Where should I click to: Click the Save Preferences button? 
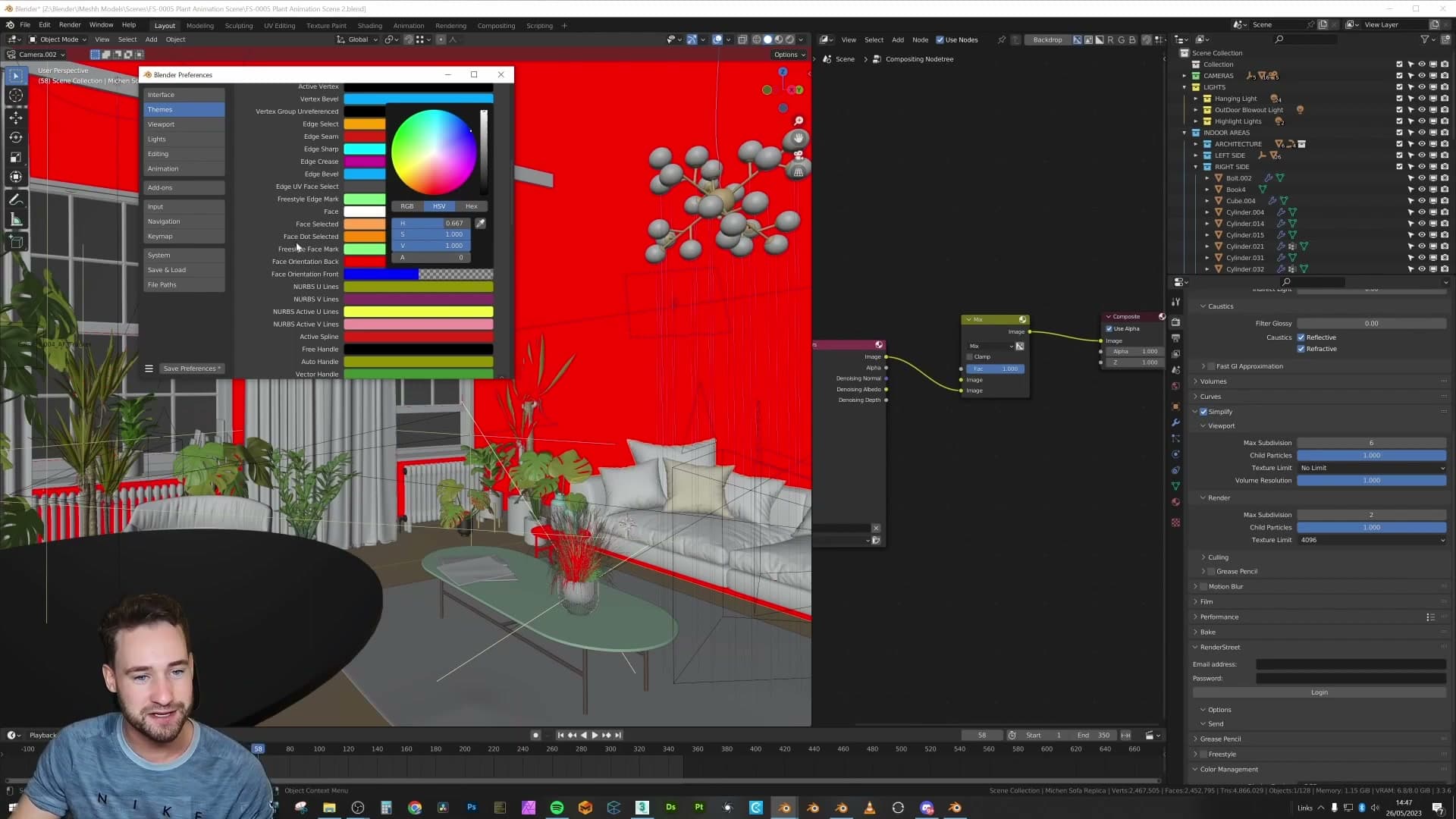[x=192, y=369]
